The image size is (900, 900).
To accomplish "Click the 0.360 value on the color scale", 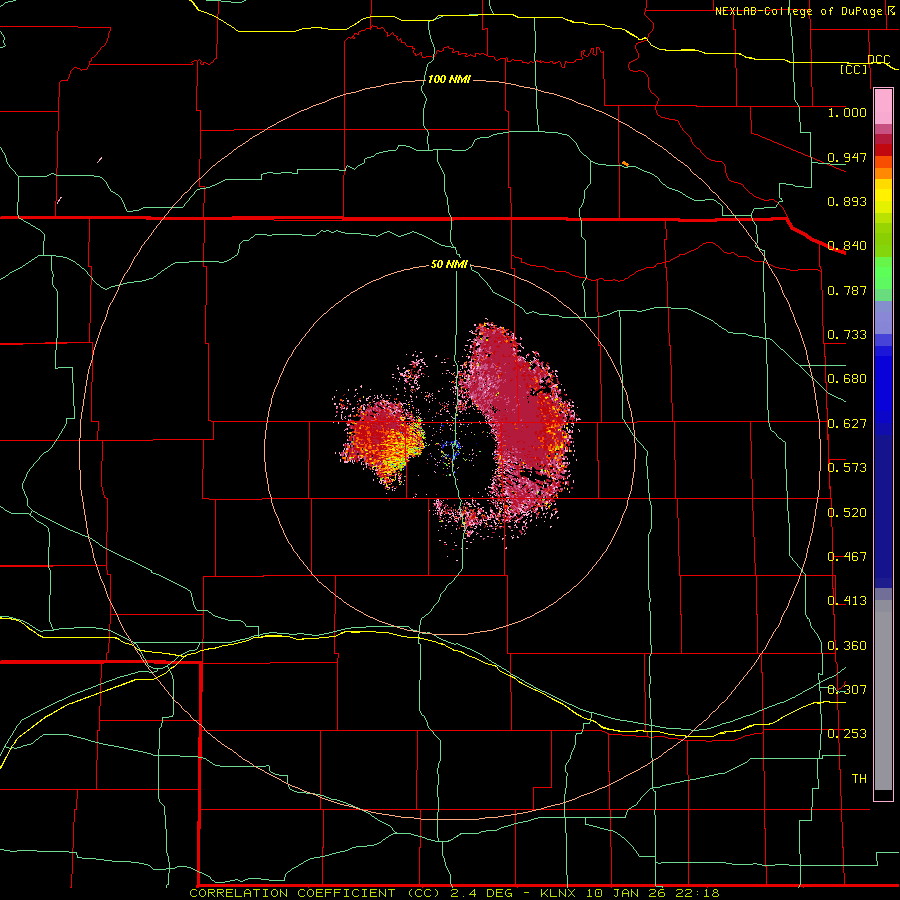I will tap(847, 646).
